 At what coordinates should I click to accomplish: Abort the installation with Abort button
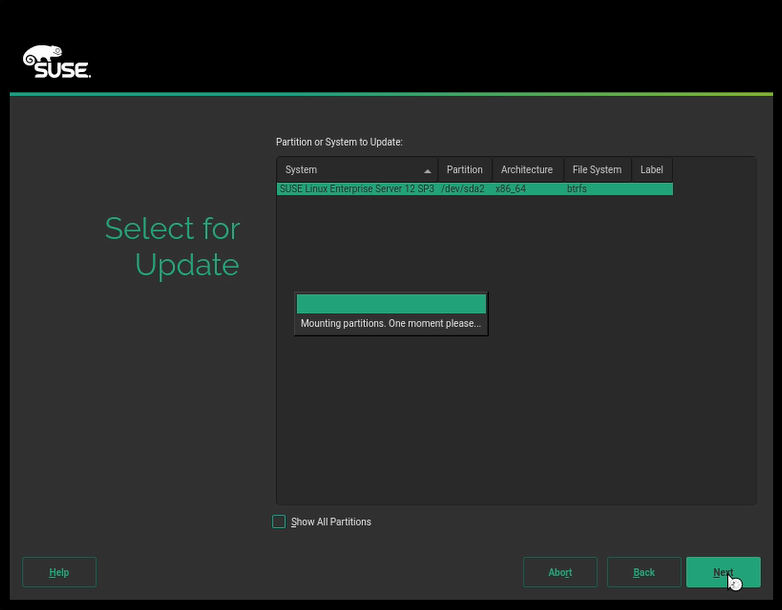[x=560, y=572]
